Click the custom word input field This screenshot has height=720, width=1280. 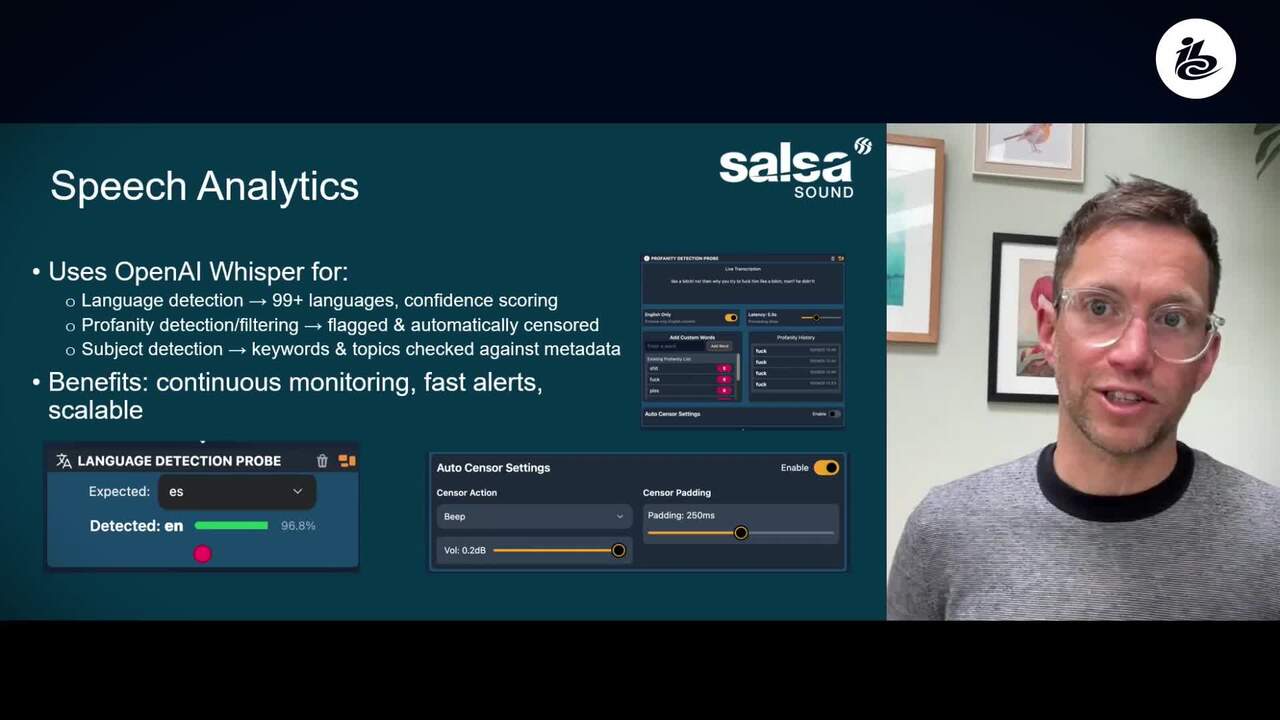pyautogui.click(x=675, y=346)
